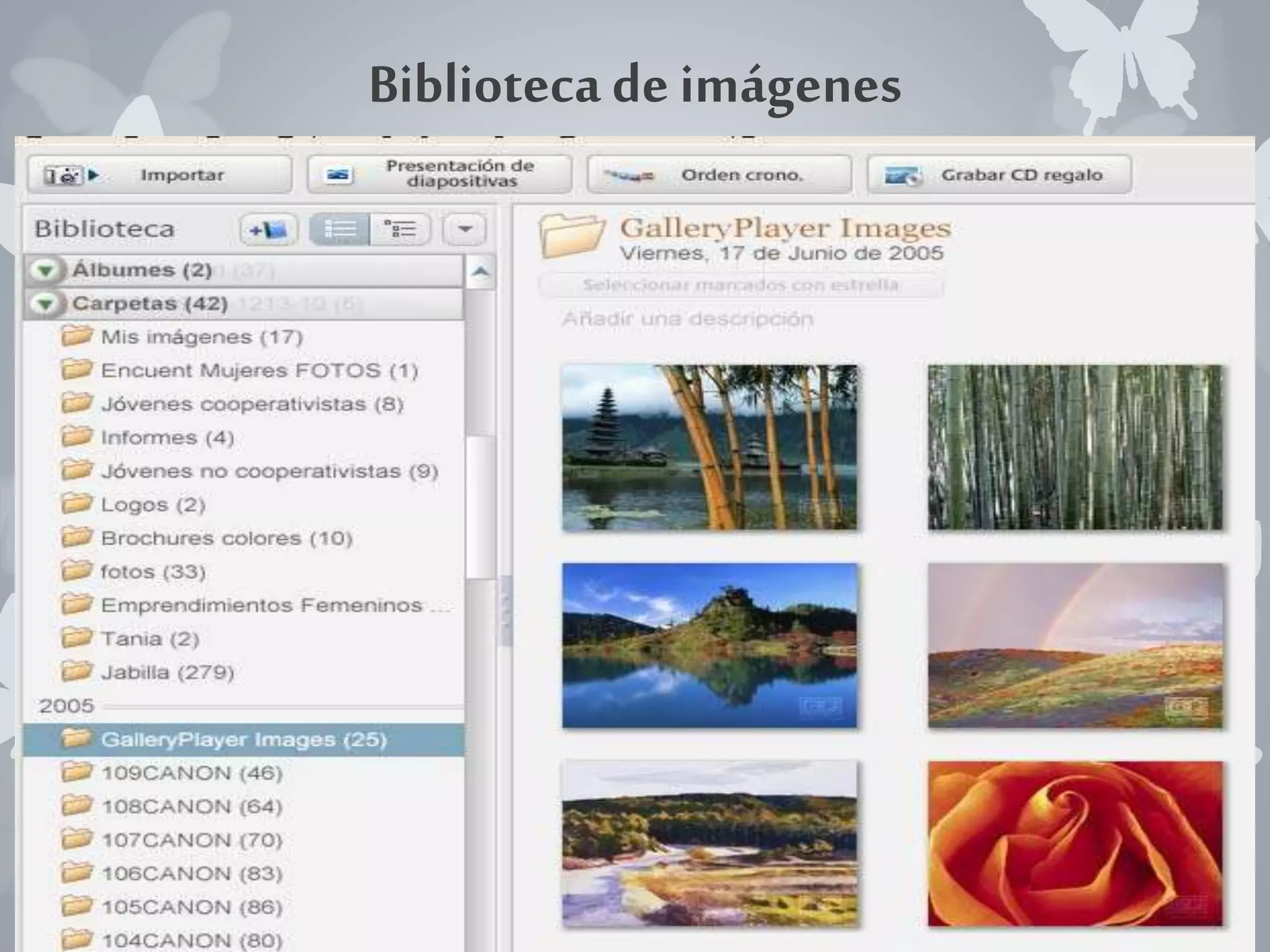Select the orange rose thumbnail
The image size is (1270, 952).
1075,844
